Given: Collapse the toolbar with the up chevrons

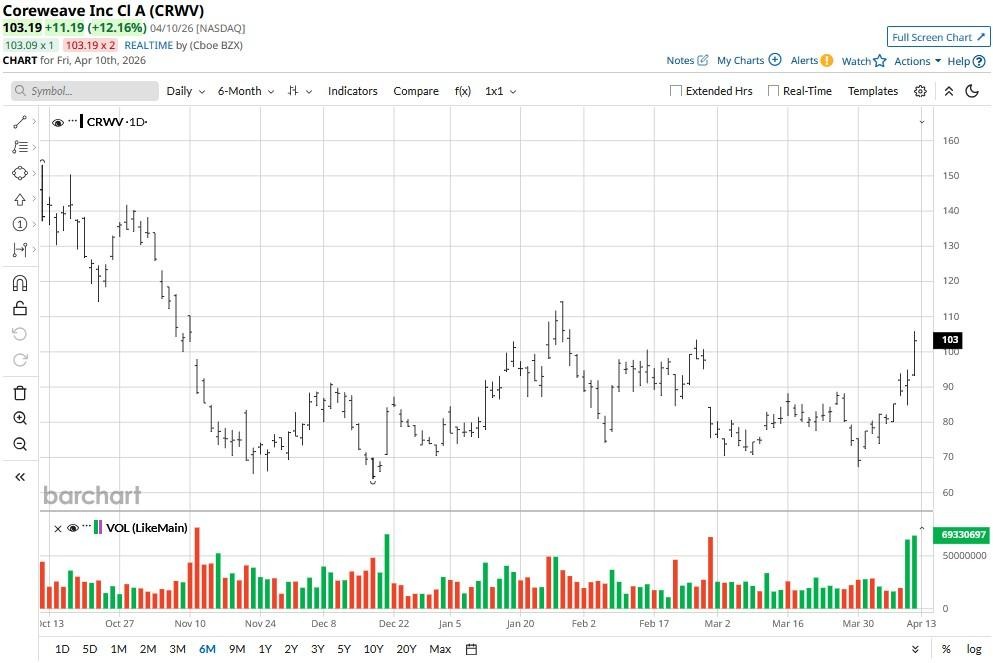Looking at the screenshot, I should pyautogui.click(x=949, y=91).
